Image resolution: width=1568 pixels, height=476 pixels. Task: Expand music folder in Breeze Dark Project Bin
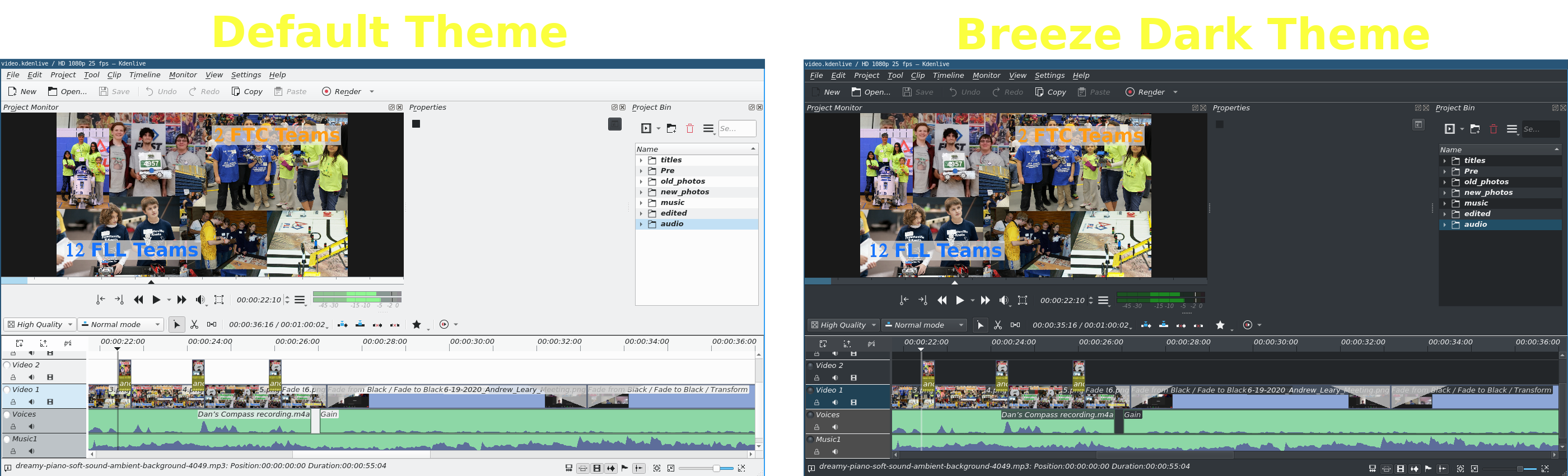(x=1444, y=203)
